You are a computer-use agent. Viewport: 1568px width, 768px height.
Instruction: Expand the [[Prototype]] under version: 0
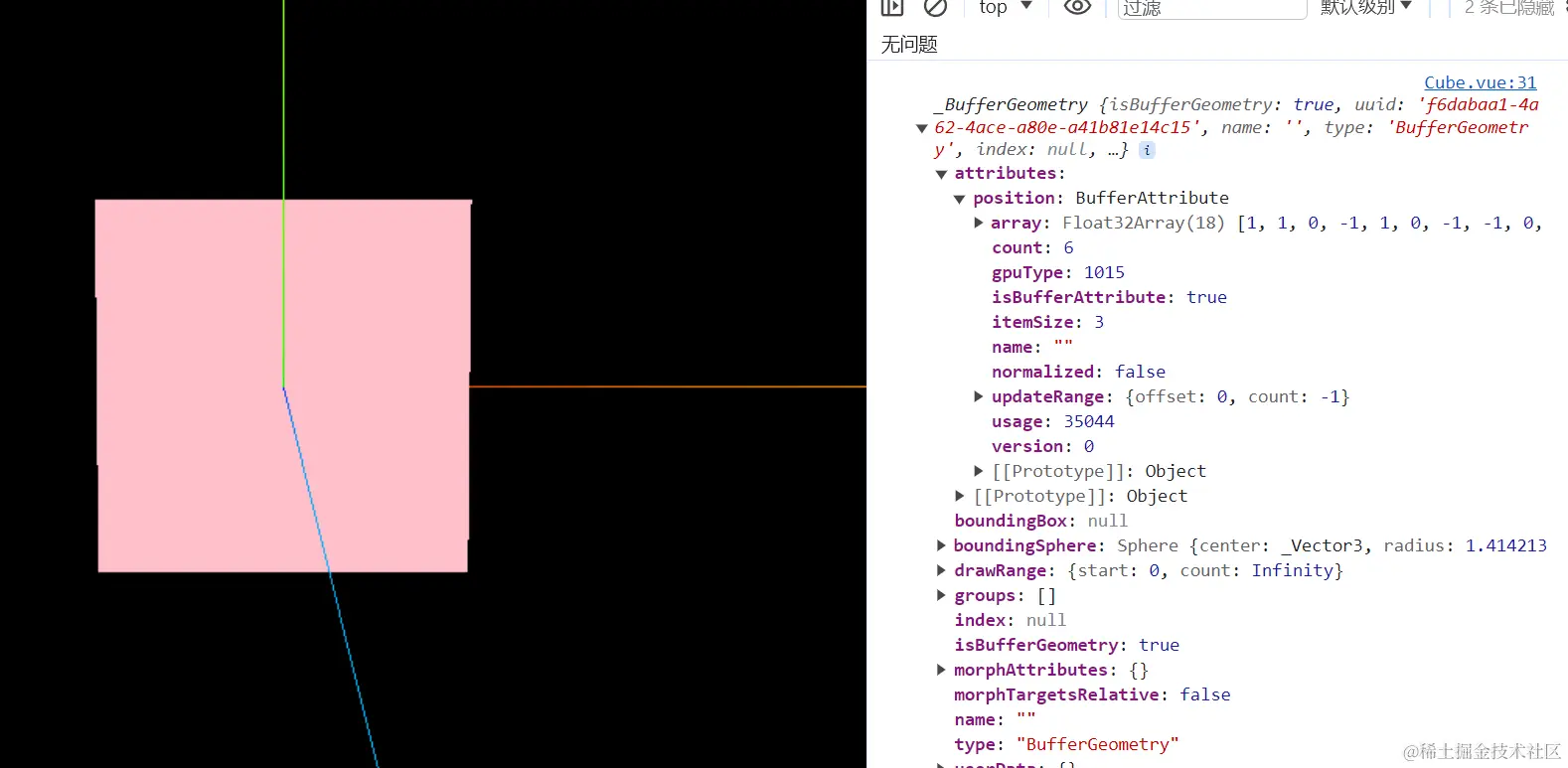979,471
